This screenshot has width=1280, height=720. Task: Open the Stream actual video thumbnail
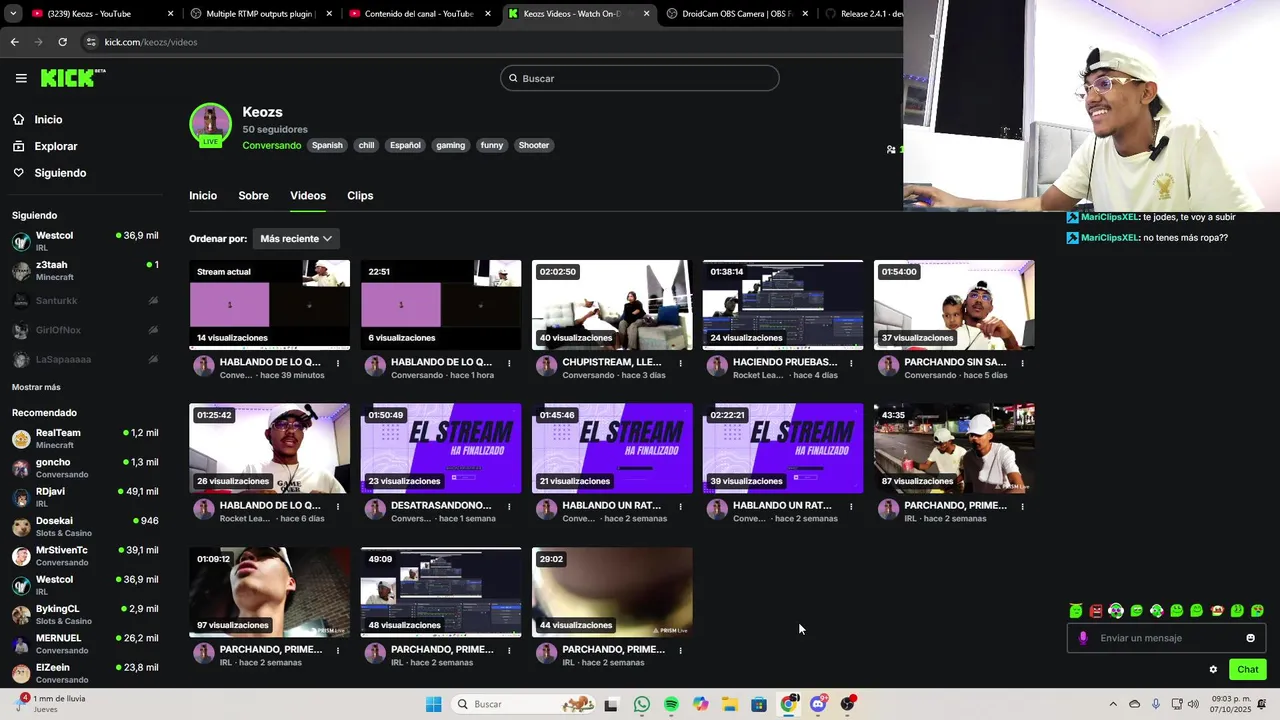(x=269, y=305)
